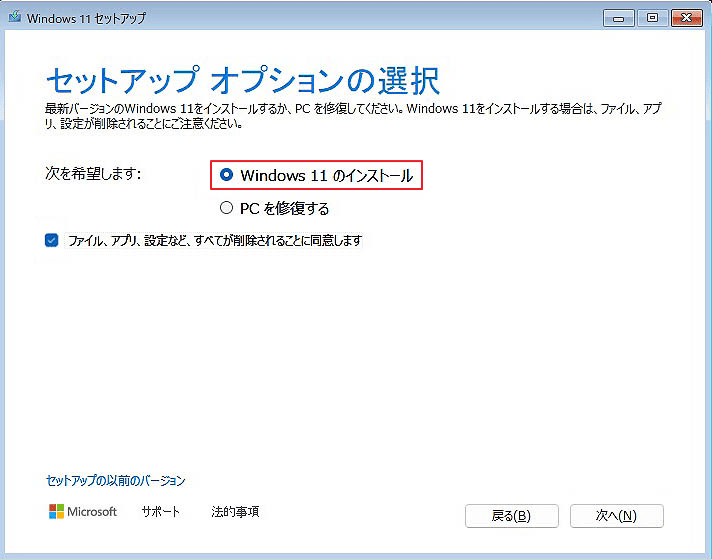
Task: Open the セットアップの以前のバージョン link
Action: (x=116, y=480)
